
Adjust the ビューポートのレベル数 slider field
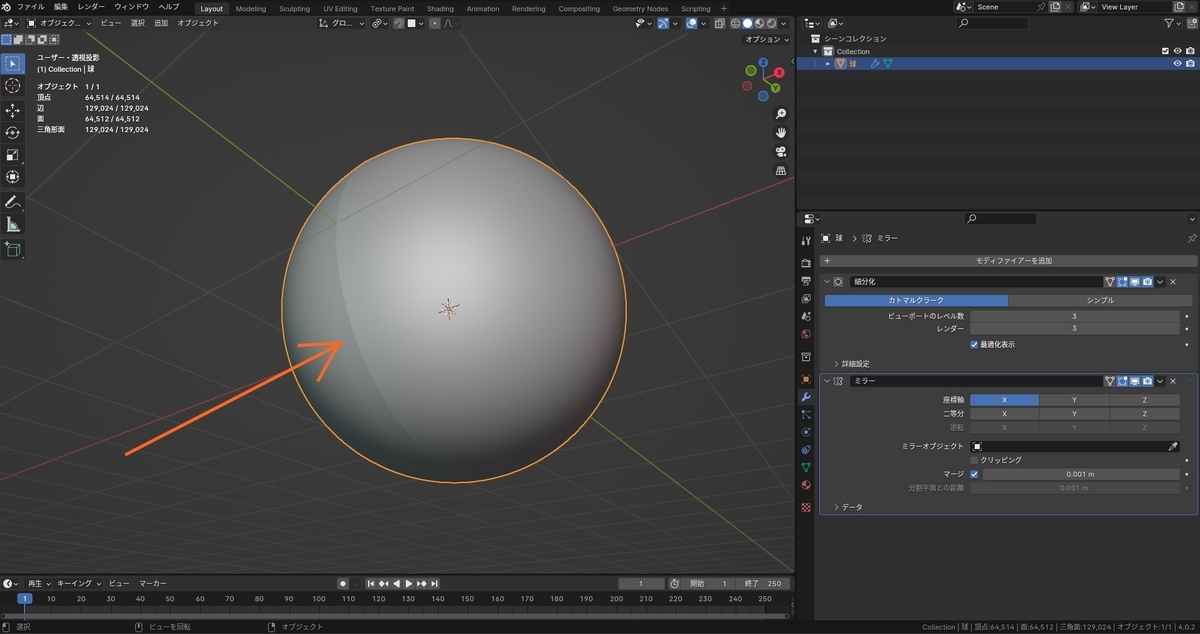click(x=1074, y=316)
